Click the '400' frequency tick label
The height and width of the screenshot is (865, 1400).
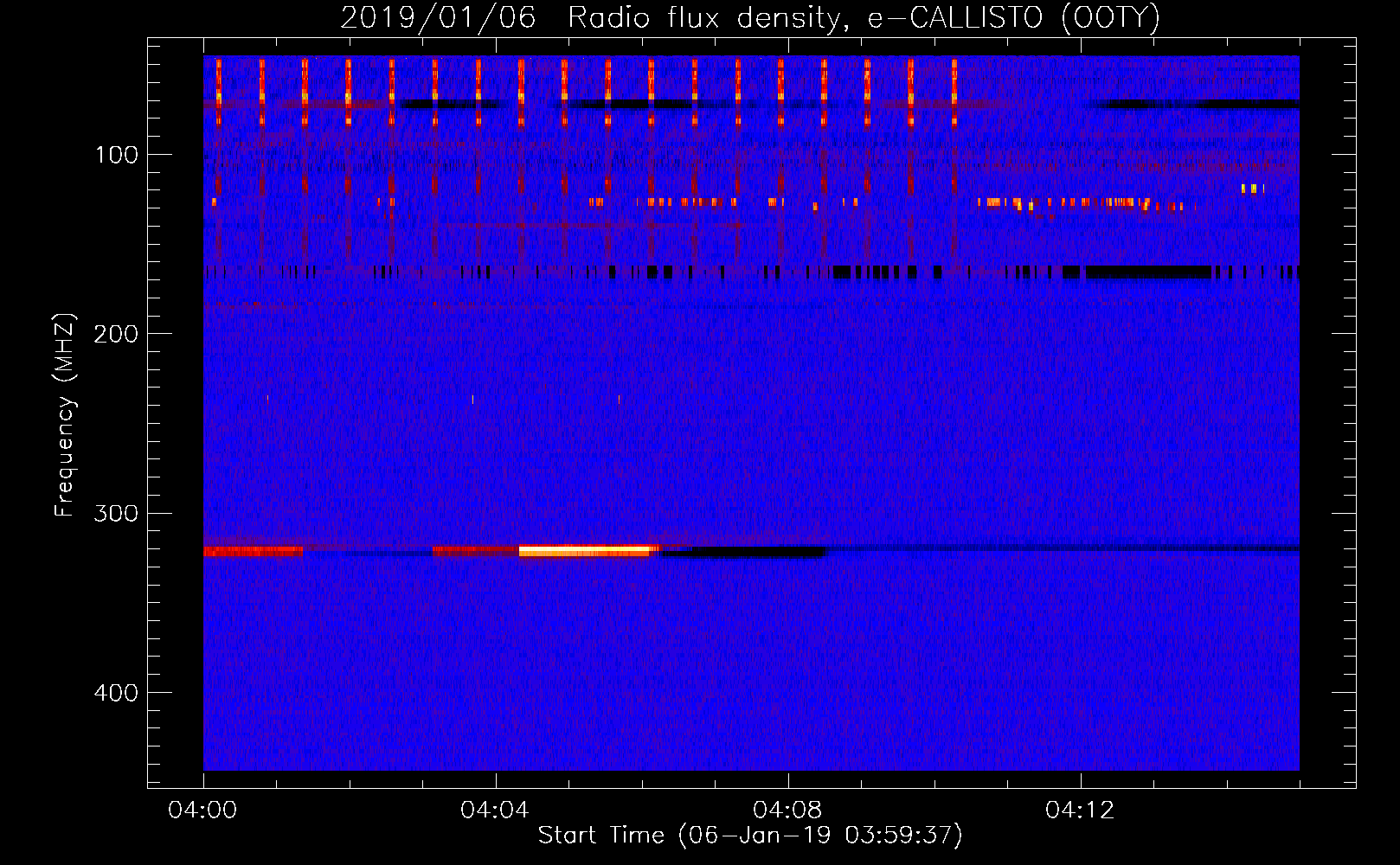click(x=116, y=693)
